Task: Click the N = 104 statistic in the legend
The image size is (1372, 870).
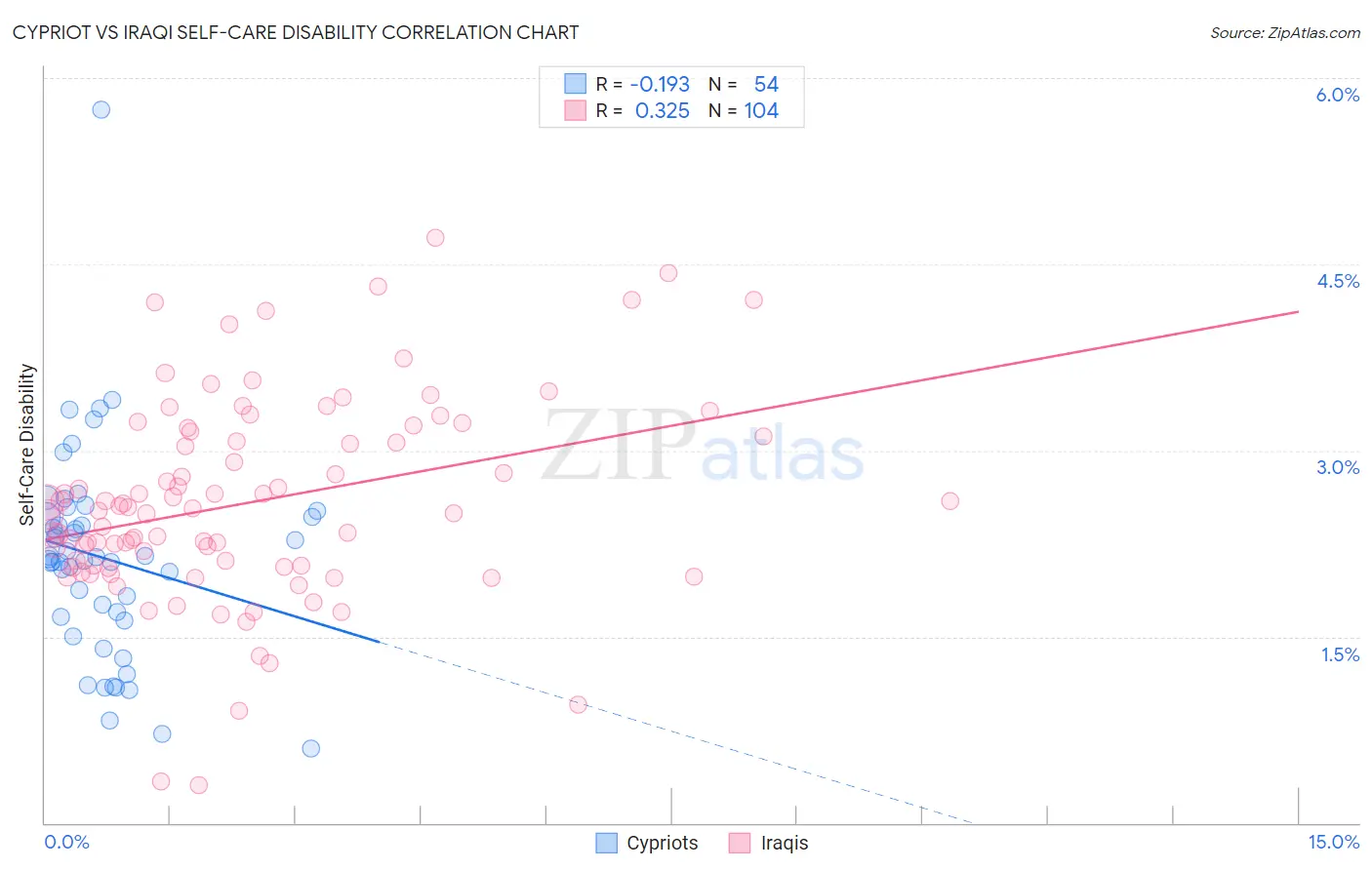Action: point(744,110)
